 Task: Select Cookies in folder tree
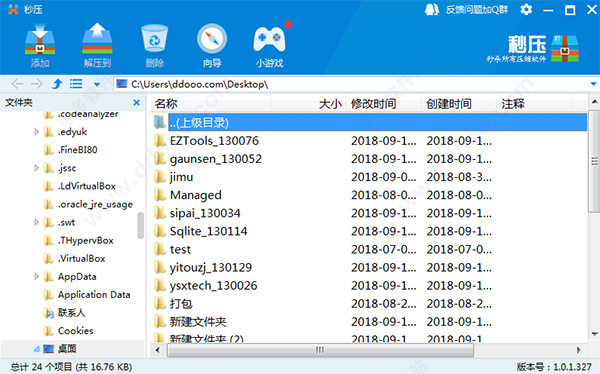click(x=75, y=331)
